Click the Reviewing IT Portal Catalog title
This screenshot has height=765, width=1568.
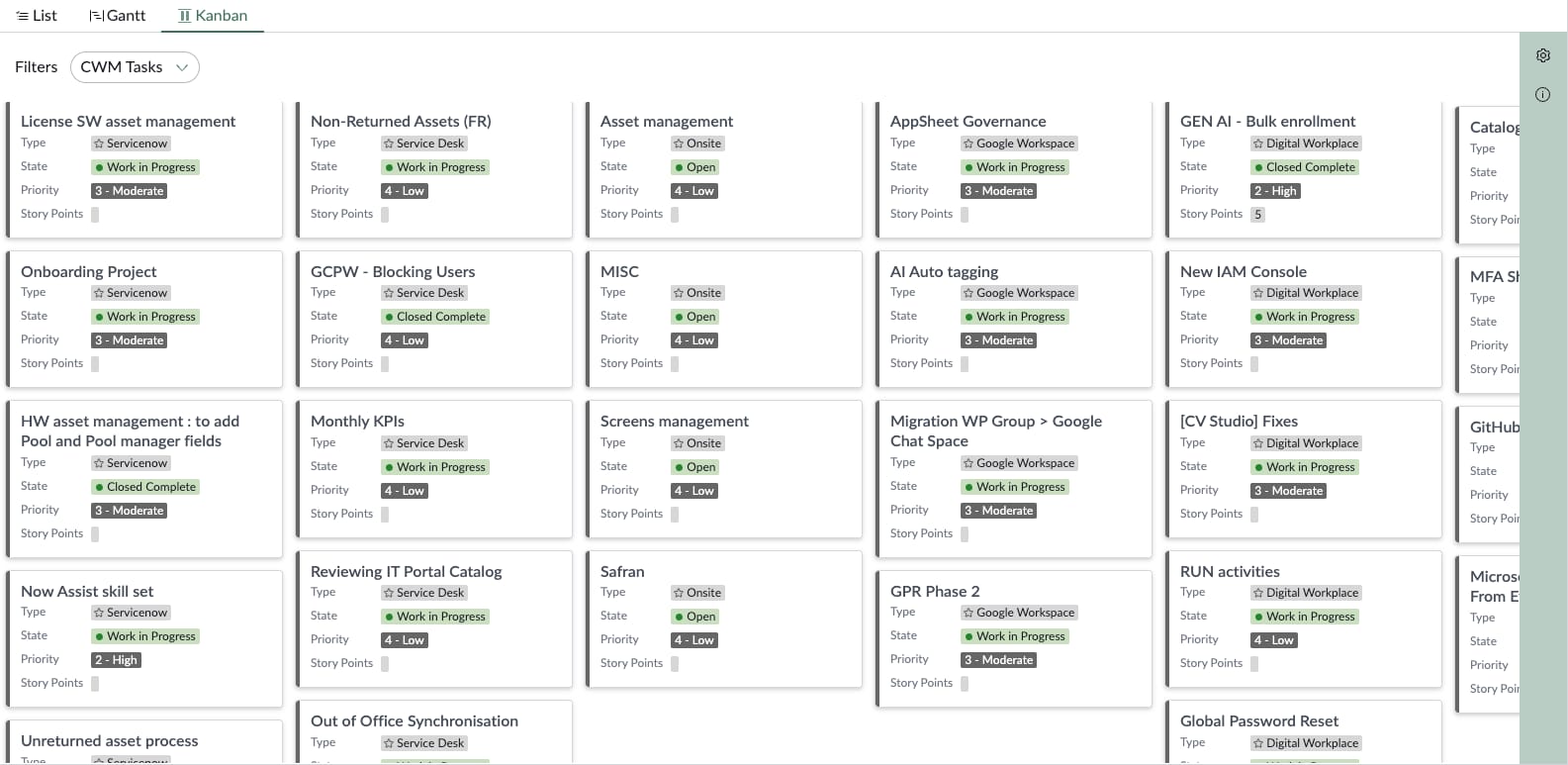click(x=406, y=572)
